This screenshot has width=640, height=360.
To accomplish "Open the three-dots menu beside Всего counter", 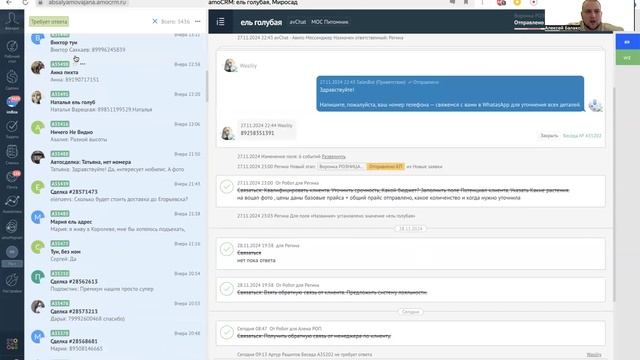I will (198, 21).
